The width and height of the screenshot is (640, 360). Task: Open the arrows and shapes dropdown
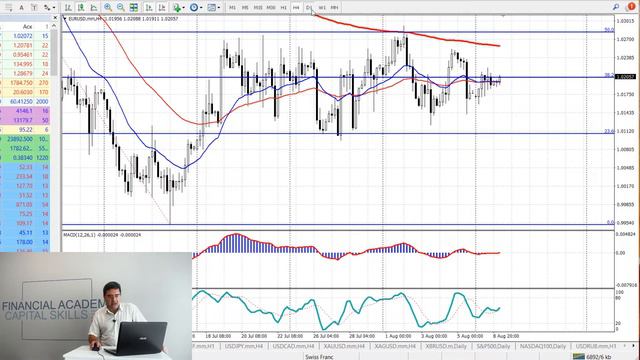pos(49,7)
